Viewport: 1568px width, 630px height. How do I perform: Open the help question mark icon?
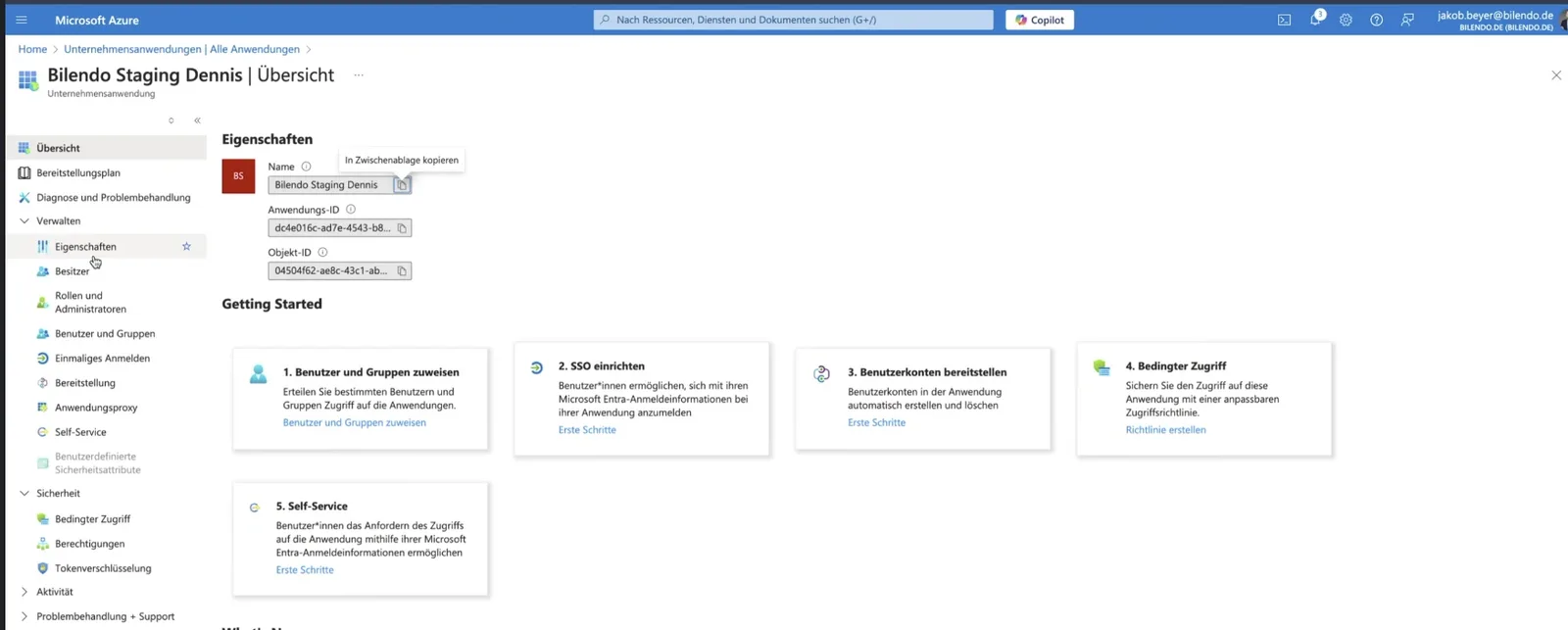tap(1376, 20)
